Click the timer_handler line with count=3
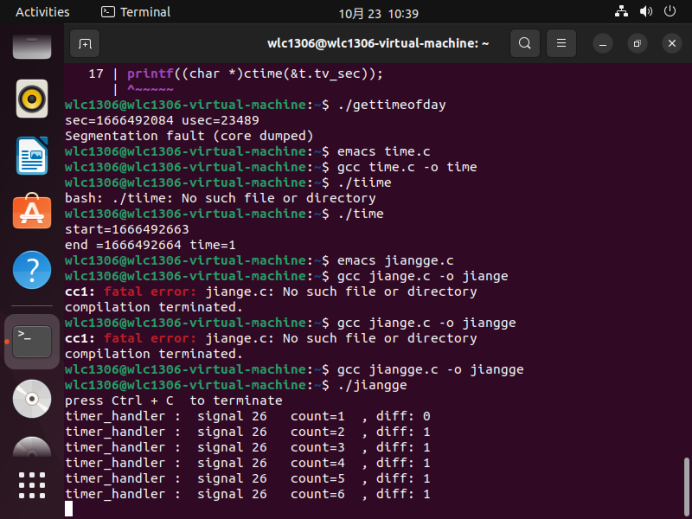This screenshot has width=692, height=519. pos(247,448)
